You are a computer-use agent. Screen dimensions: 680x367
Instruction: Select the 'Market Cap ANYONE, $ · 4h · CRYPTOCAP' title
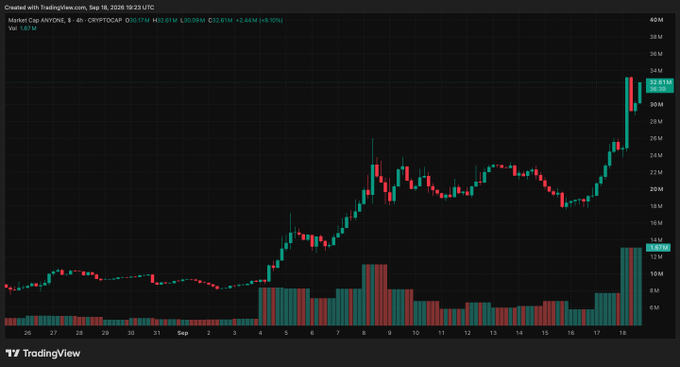[65, 20]
